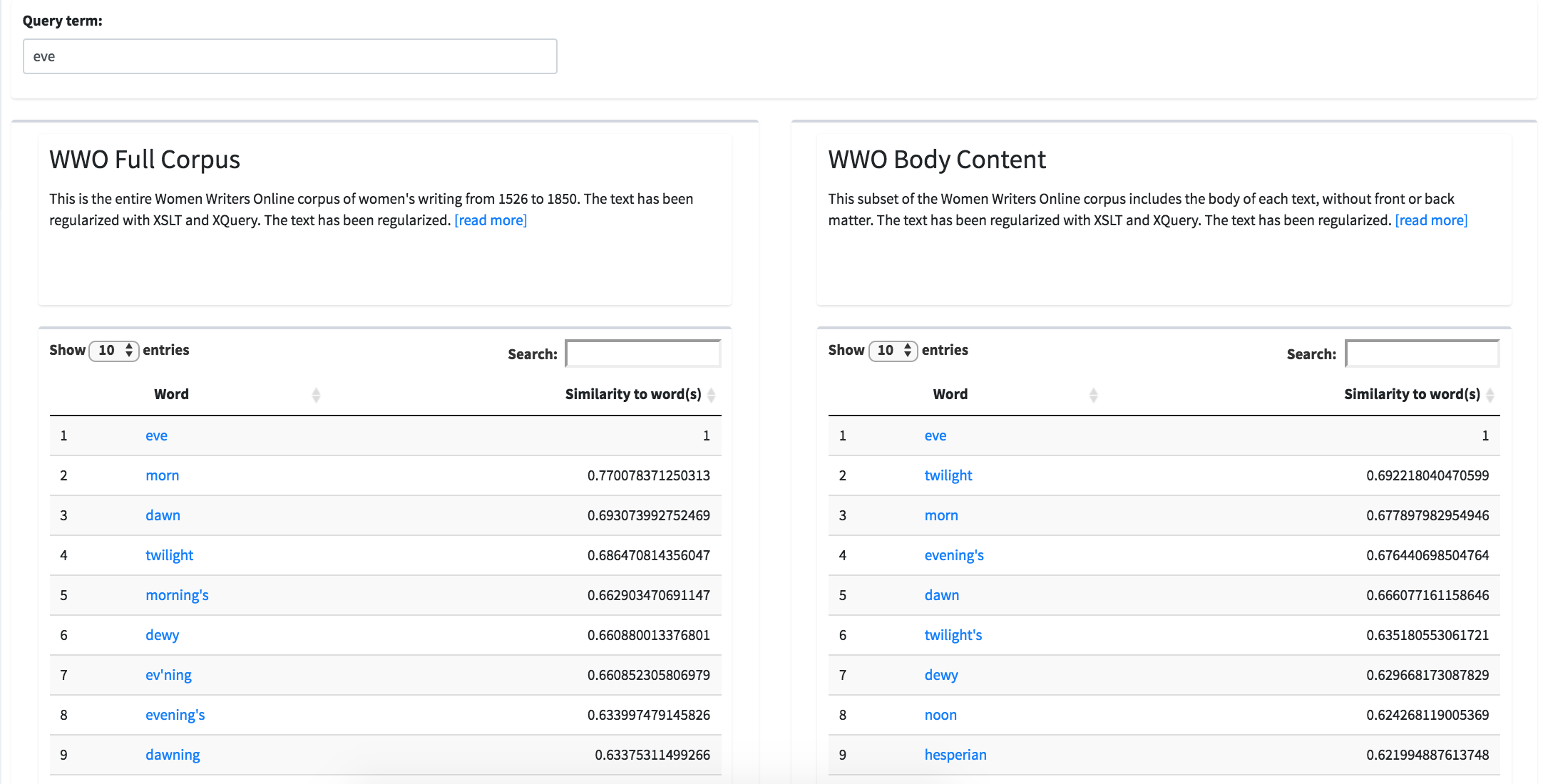Sort the Similarity column in WWO Full Corpus
The image size is (1543, 784).
712,394
